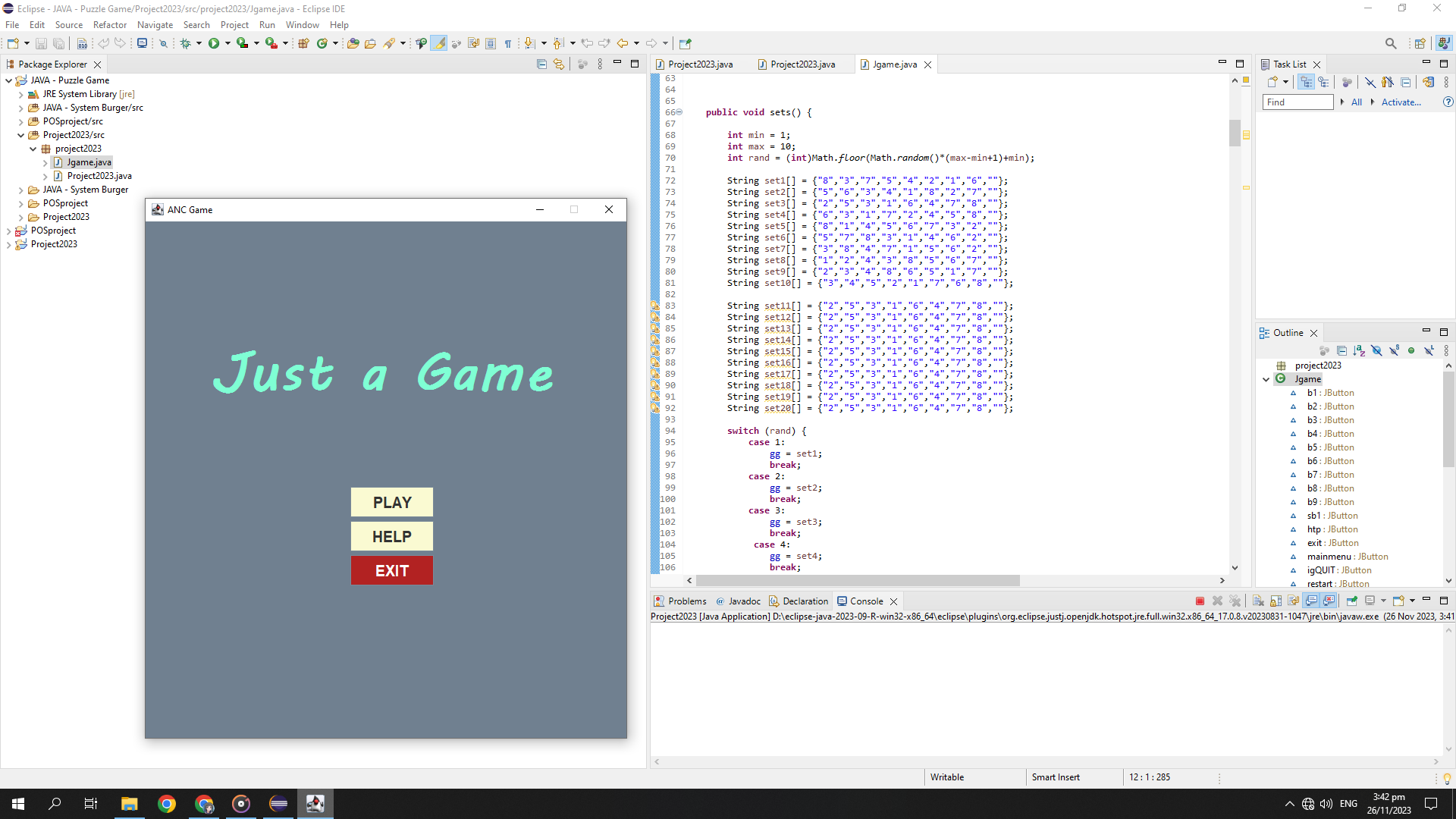
Task: Open the New file dropdown arrow
Action: [x=27, y=43]
